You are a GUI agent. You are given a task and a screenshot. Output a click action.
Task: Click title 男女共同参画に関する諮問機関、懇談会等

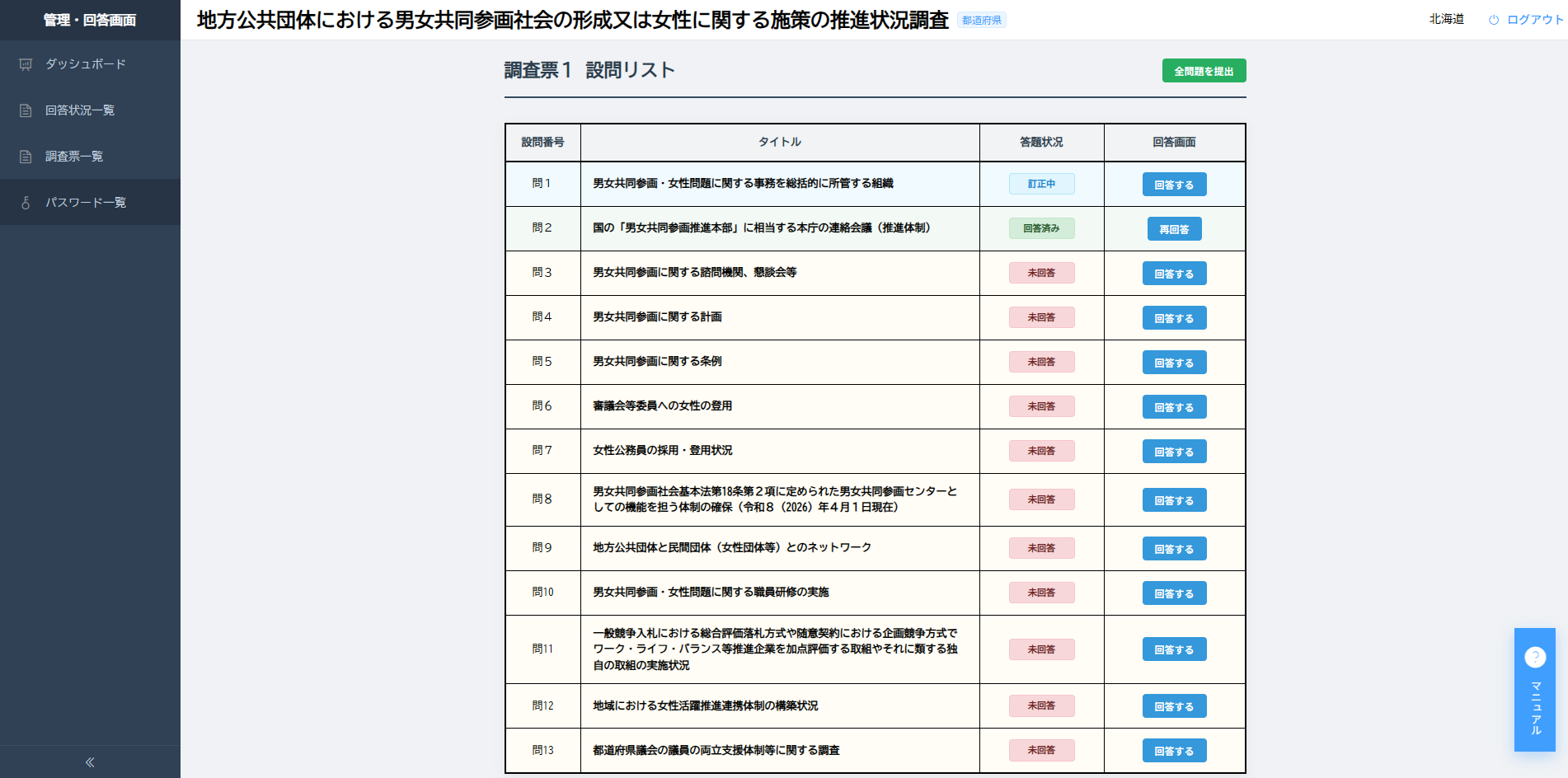point(695,273)
